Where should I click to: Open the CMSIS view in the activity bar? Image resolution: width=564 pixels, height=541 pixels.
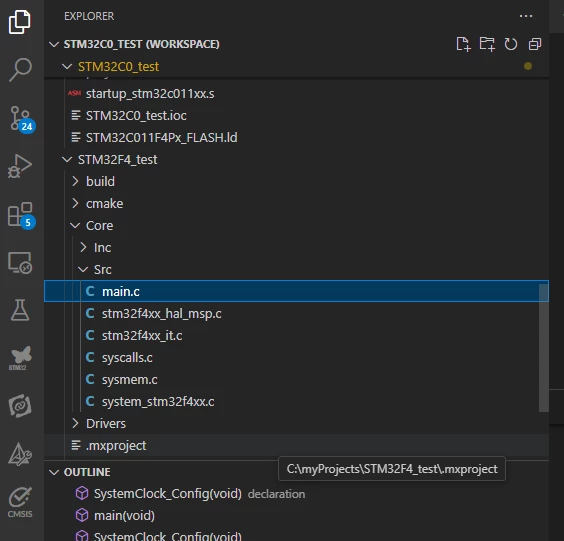click(20, 502)
